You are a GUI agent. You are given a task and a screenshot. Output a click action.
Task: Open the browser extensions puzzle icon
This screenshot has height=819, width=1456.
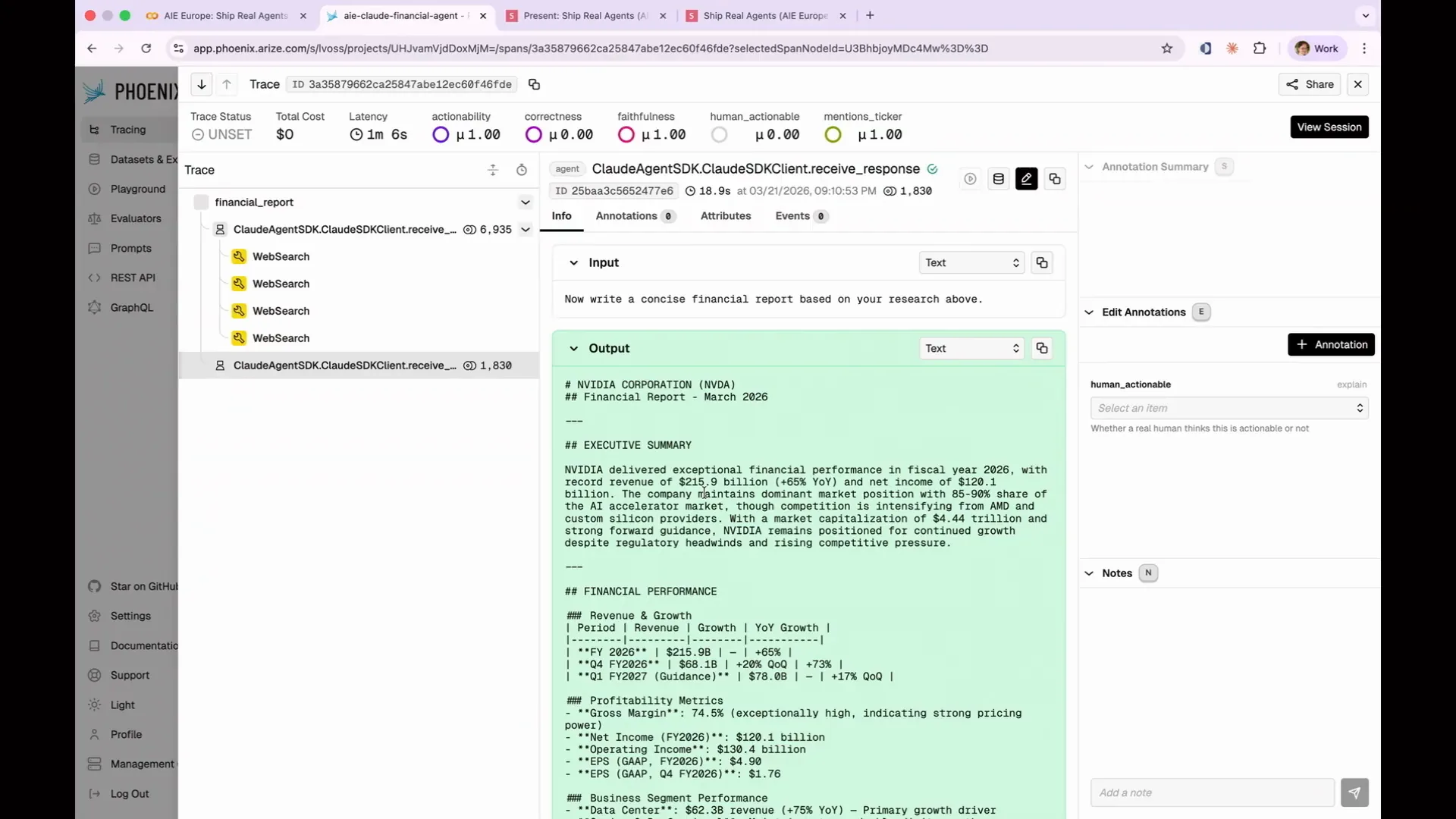pos(1260,49)
